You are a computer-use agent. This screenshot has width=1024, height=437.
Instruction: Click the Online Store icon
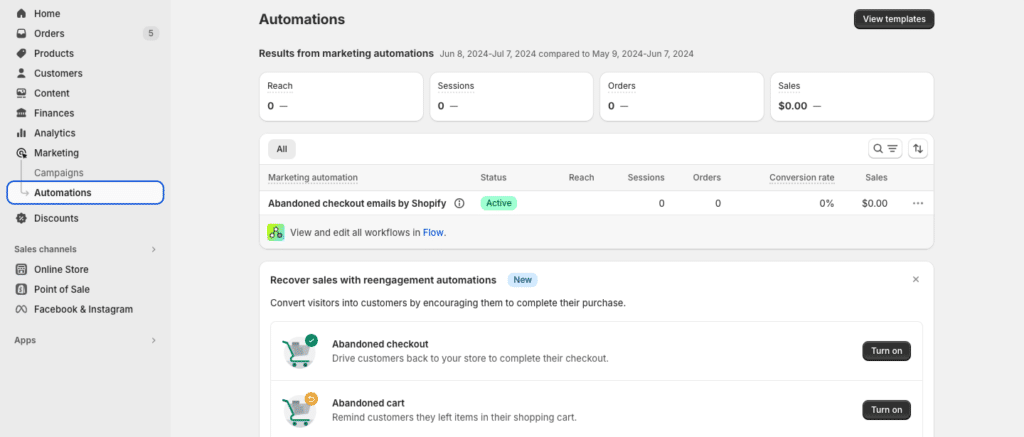[22, 269]
